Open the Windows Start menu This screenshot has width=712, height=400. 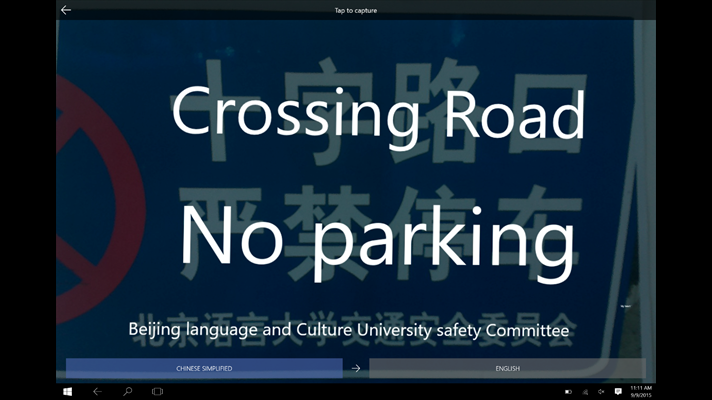[68, 391]
